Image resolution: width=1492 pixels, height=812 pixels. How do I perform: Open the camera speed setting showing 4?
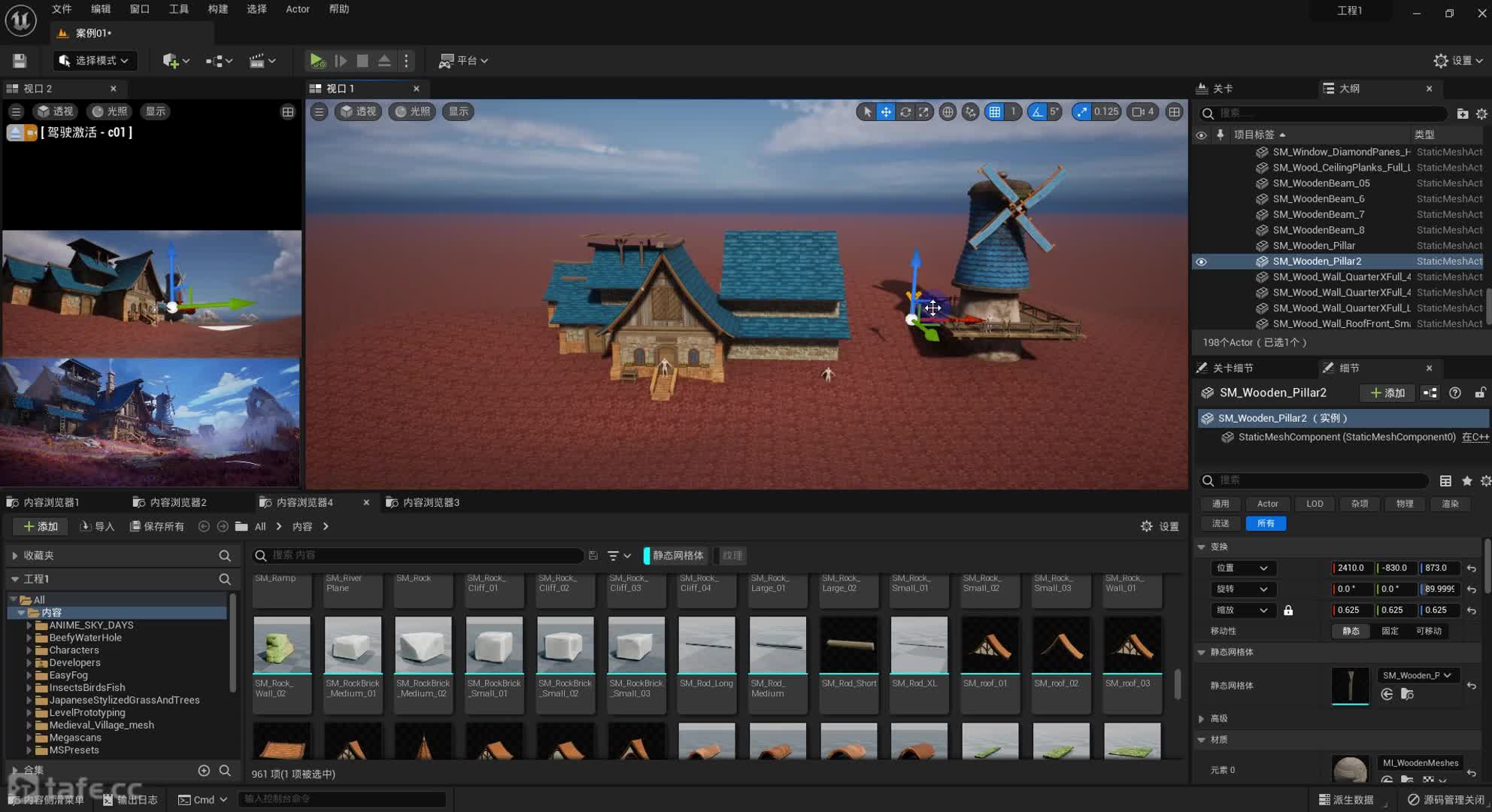point(1143,111)
